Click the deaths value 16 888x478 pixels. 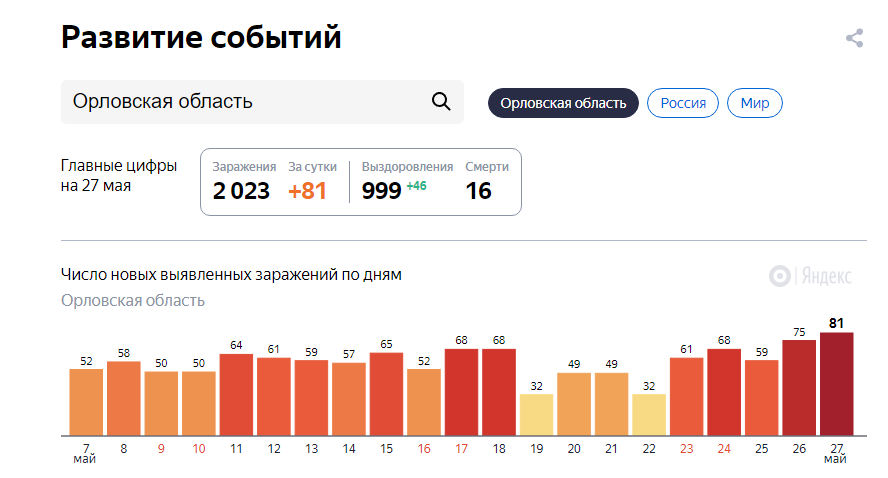point(479,191)
